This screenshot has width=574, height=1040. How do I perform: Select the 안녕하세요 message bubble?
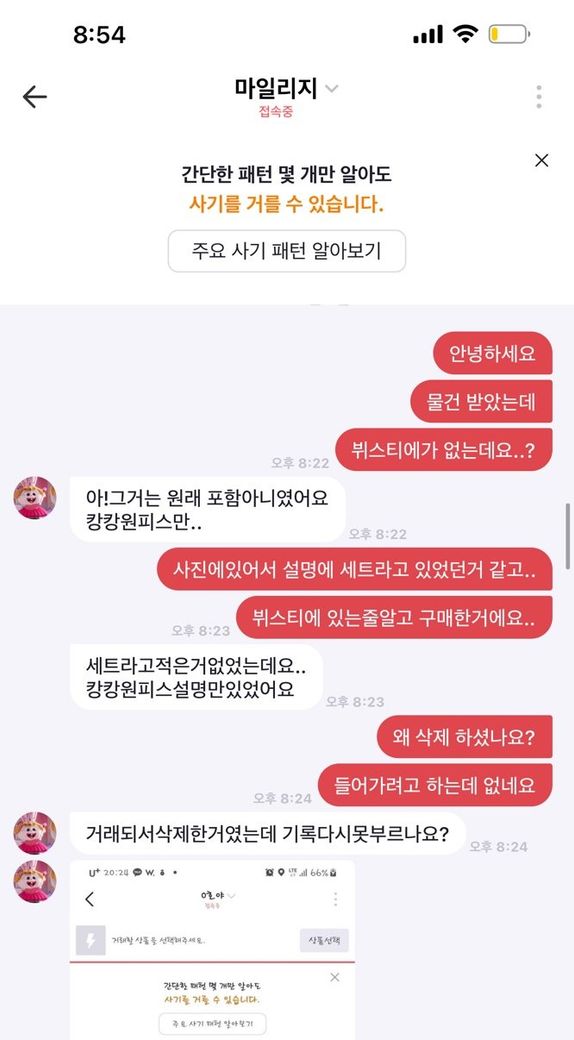tap(492, 353)
